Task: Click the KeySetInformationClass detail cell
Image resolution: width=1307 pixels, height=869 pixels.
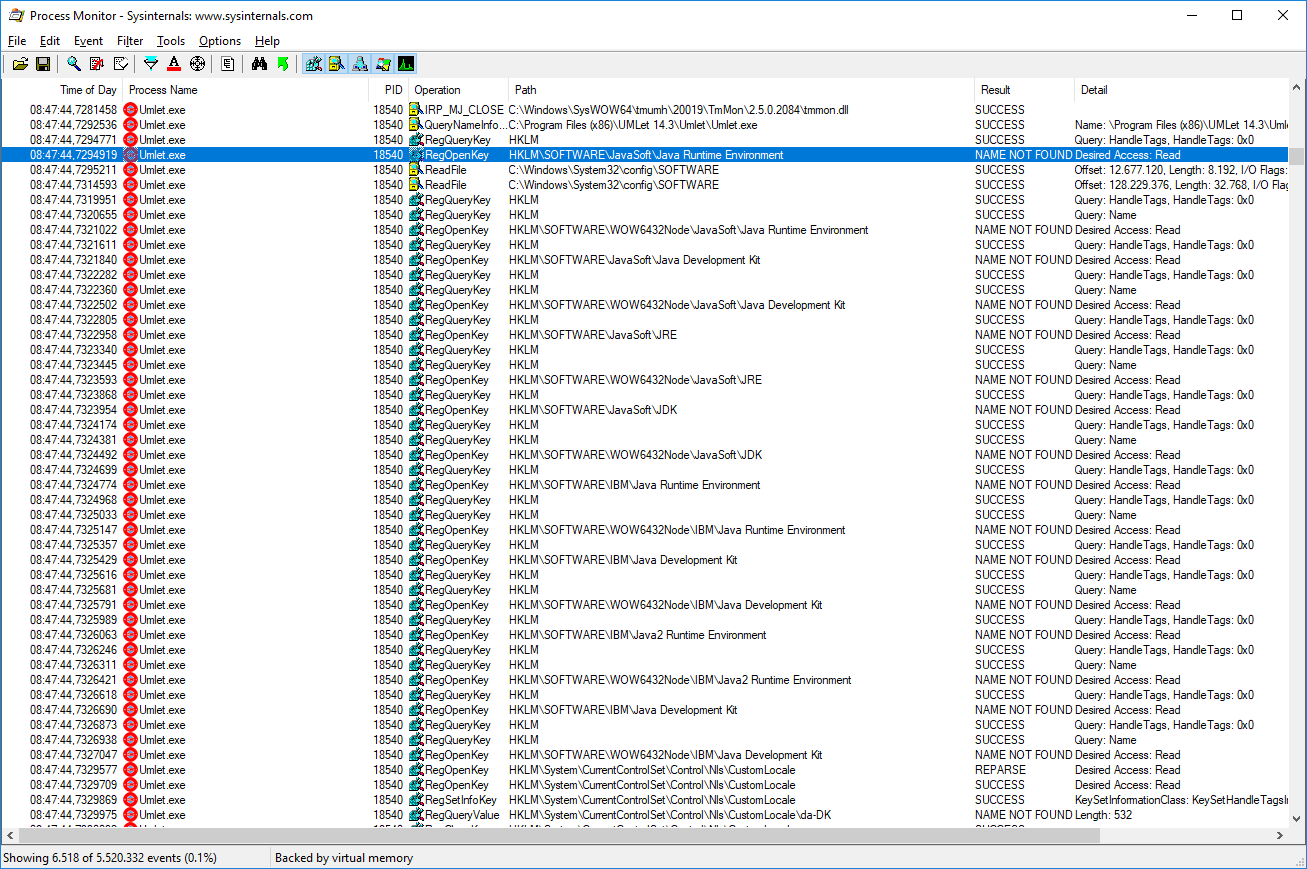Action: tap(1181, 800)
